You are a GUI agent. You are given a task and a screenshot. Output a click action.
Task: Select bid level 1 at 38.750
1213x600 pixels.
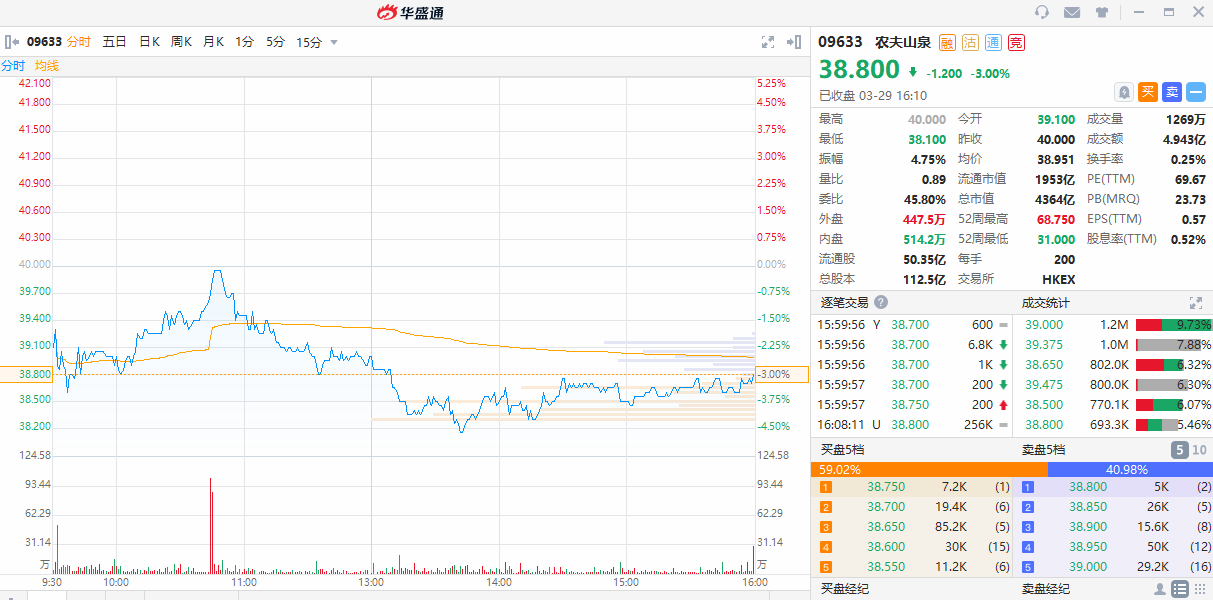912,486
